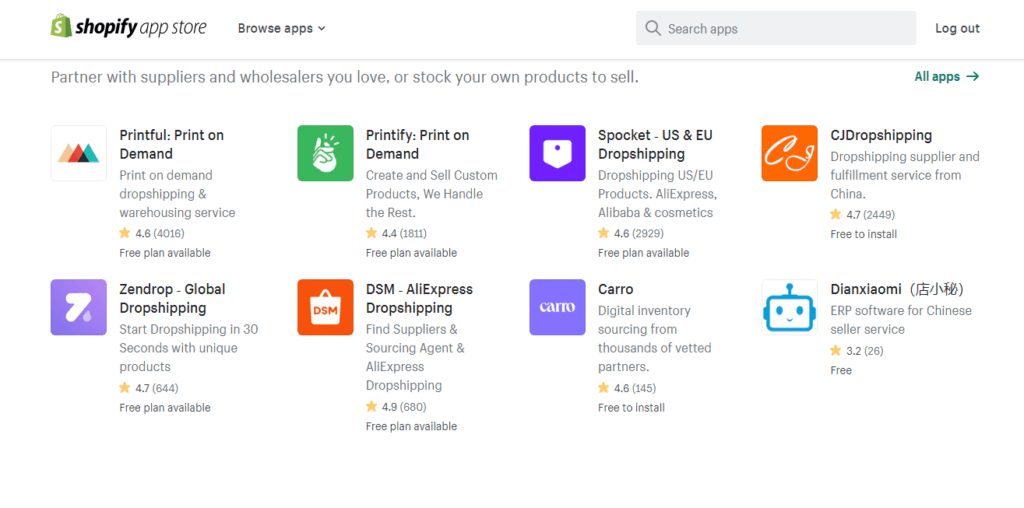Screen dimensions: 1024x508
Task: Open the CJDropshipping title link
Action: click(x=881, y=135)
